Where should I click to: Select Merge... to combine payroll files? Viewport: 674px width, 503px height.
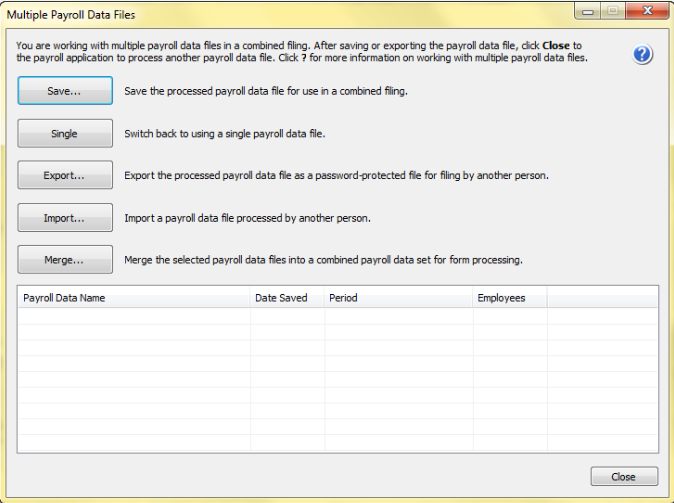point(64,259)
